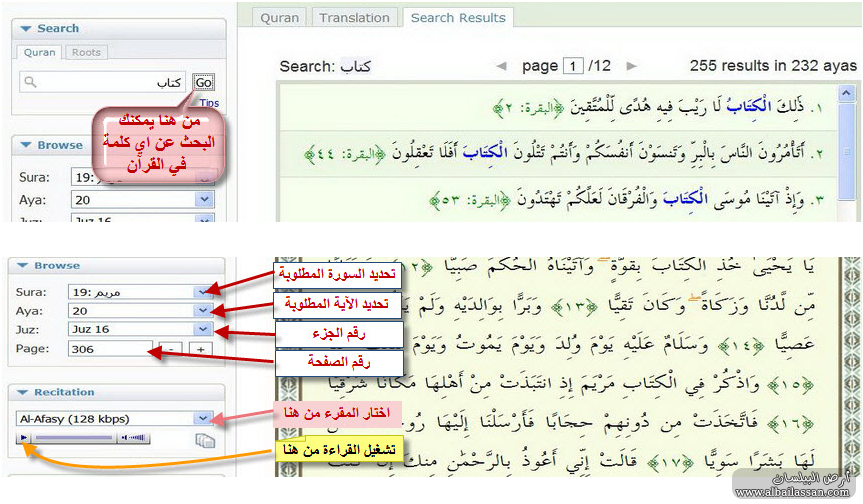
Task: Open the Quran main tab
Action: [x=280, y=18]
